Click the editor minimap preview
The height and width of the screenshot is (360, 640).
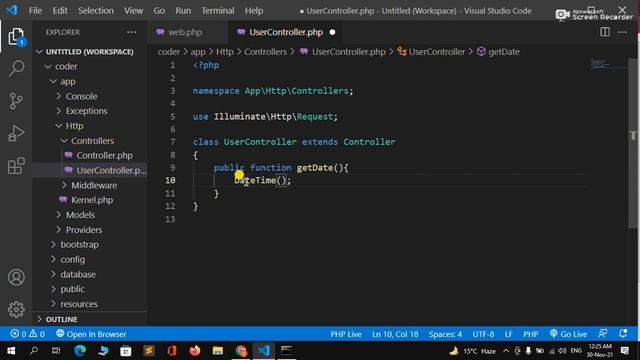click(607, 64)
